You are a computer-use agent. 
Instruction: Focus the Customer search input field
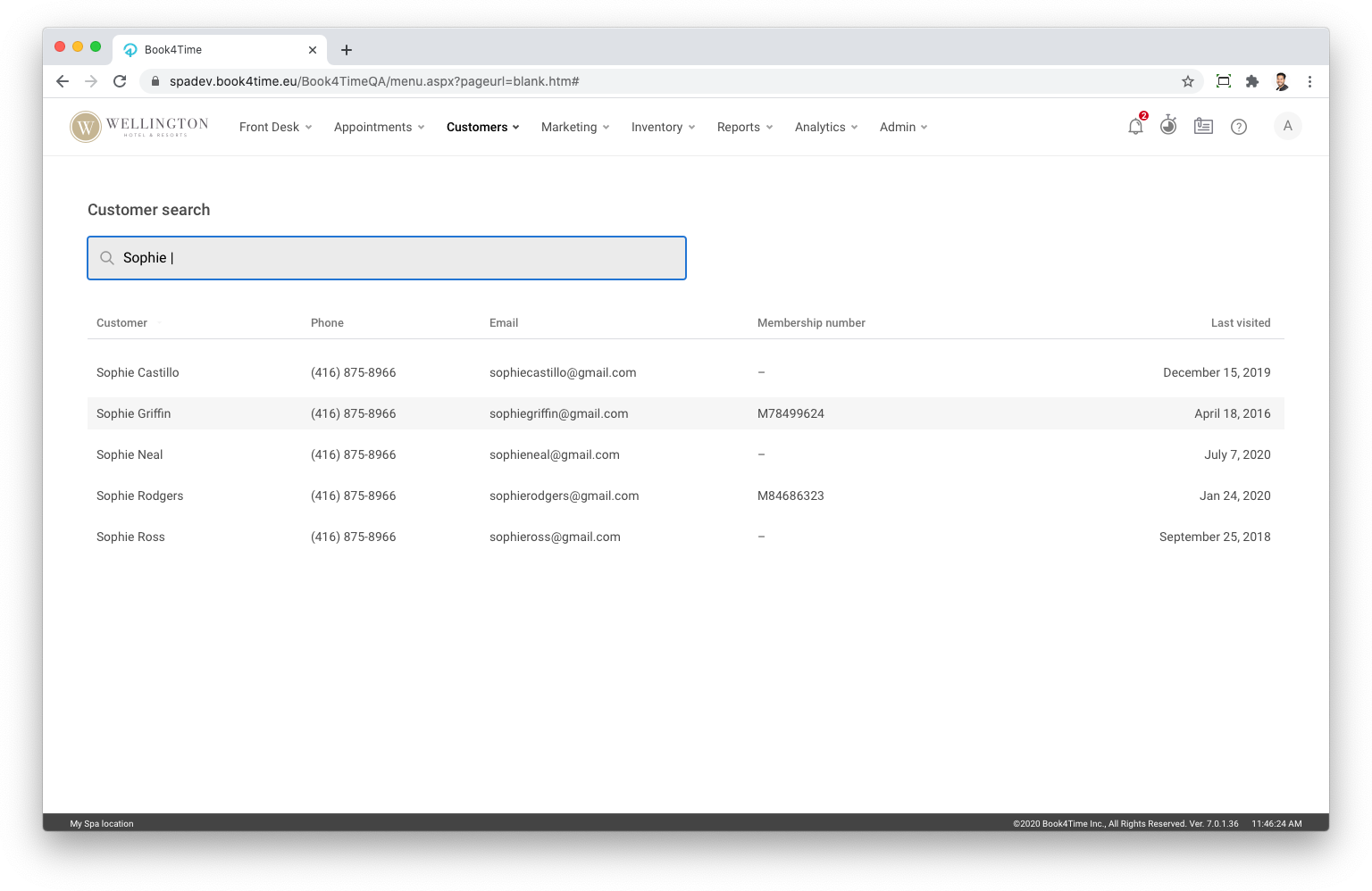(x=402, y=258)
